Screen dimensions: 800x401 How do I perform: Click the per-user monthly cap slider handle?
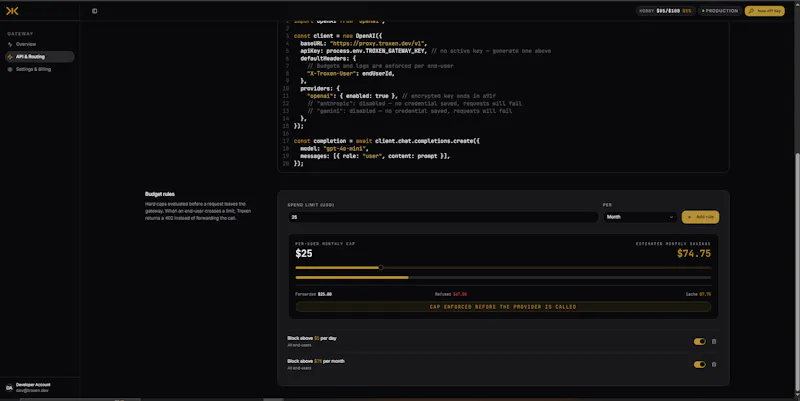tap(381, 267)
